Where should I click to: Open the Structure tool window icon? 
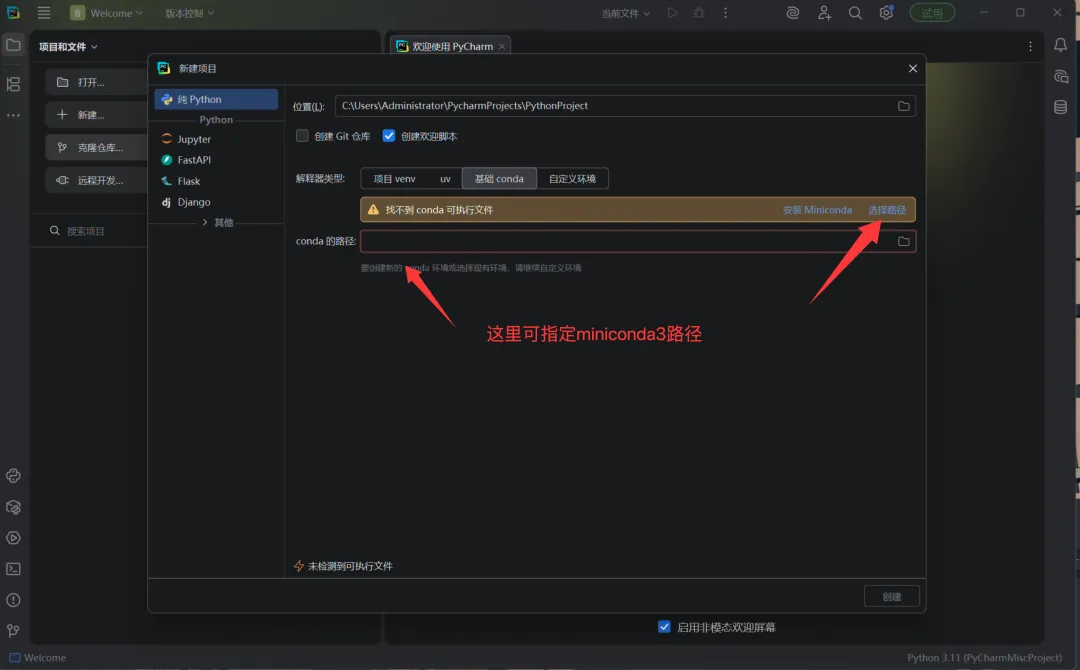click(x=13, y=84)
